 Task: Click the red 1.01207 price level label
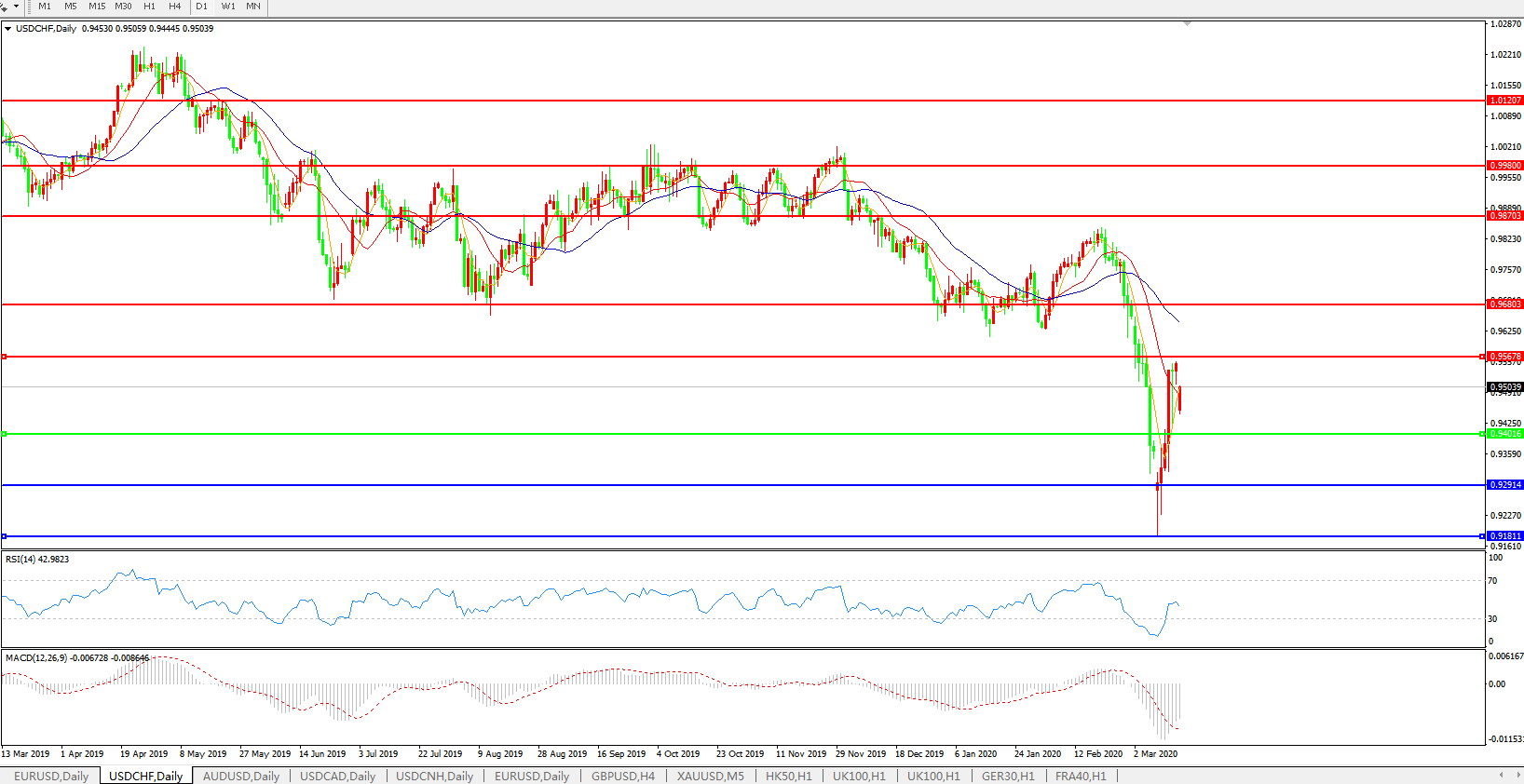[1504, 101]
